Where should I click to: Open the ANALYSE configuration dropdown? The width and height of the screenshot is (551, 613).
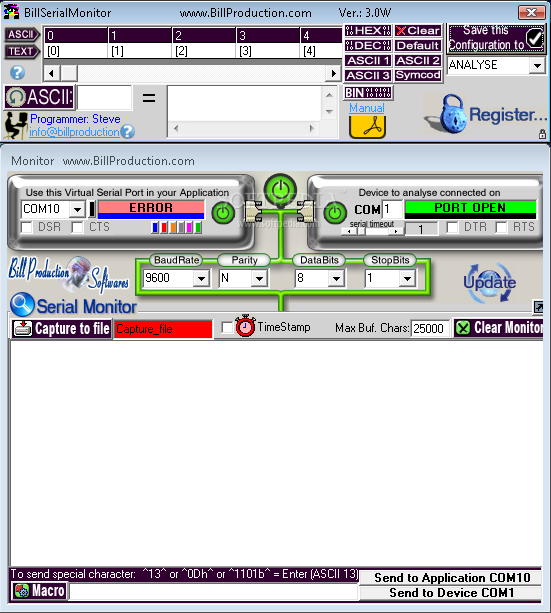click(537, 65)
